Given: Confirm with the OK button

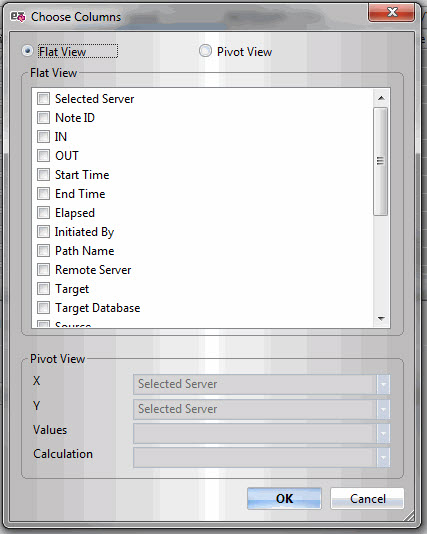Looking at the screenshot, I should coord(284,499).
